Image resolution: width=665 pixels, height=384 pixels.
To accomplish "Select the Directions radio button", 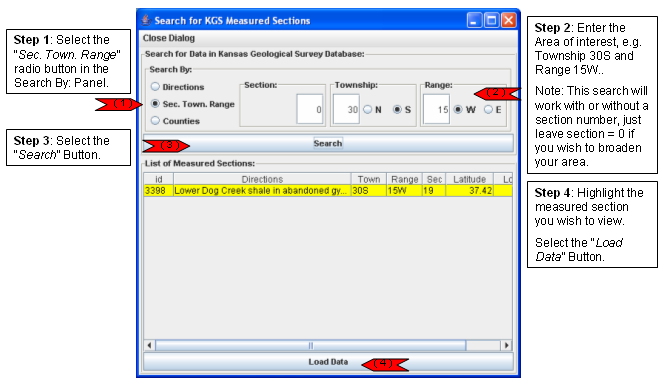I will tap(155, 87).
